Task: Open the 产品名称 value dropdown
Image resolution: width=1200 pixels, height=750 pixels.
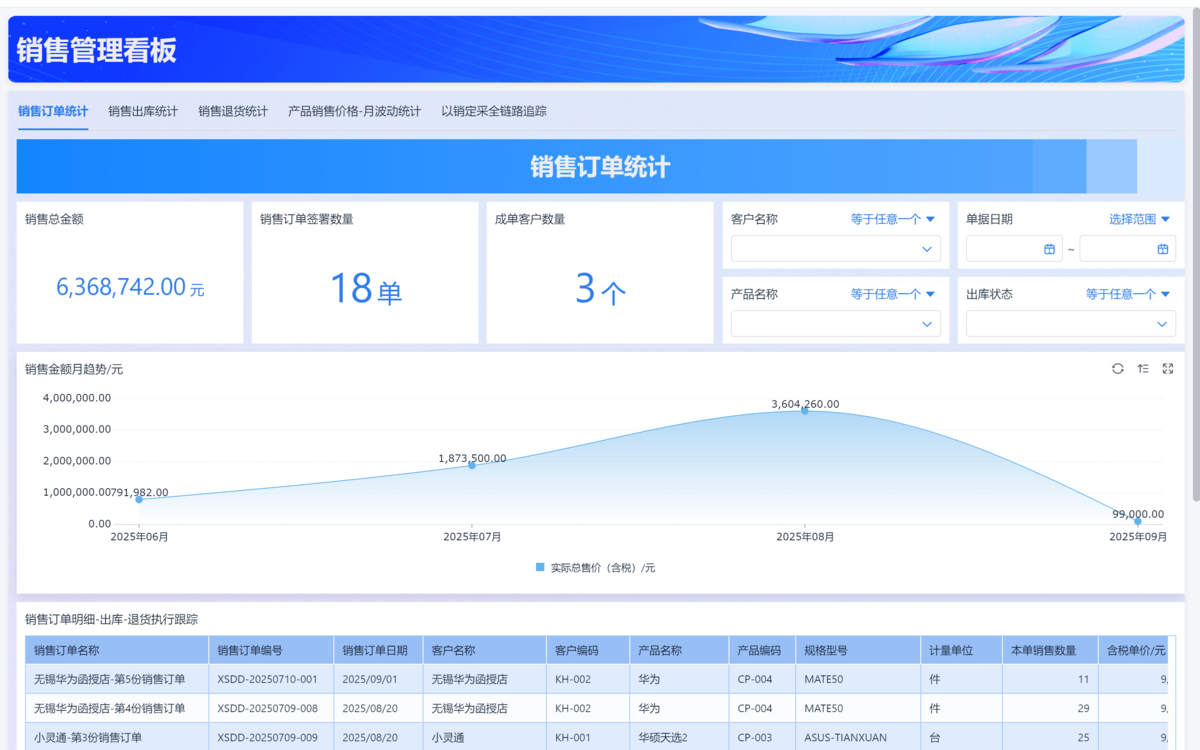Action: [x=835, y=324]
